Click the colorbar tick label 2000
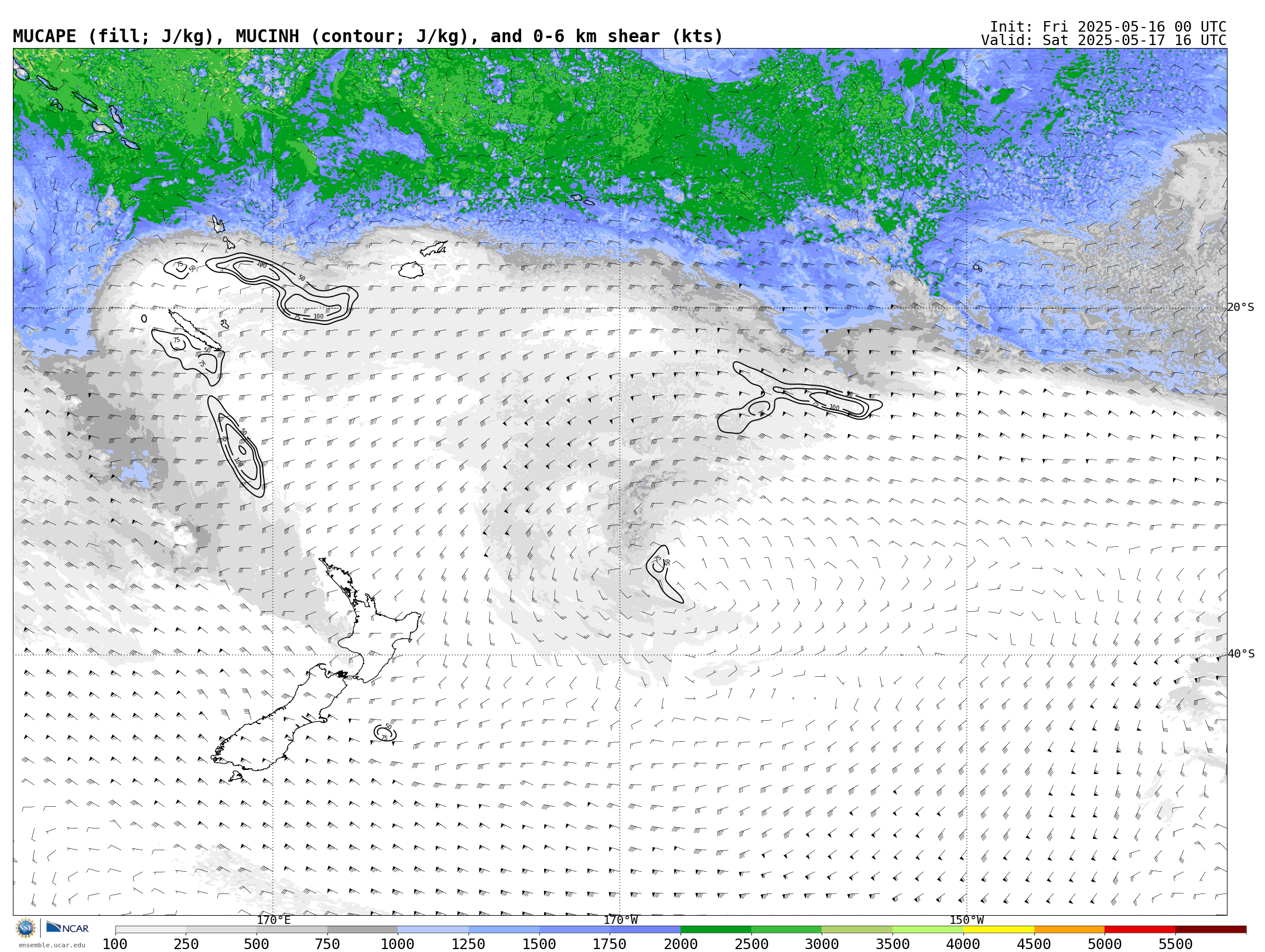 [x=681, y=944]
